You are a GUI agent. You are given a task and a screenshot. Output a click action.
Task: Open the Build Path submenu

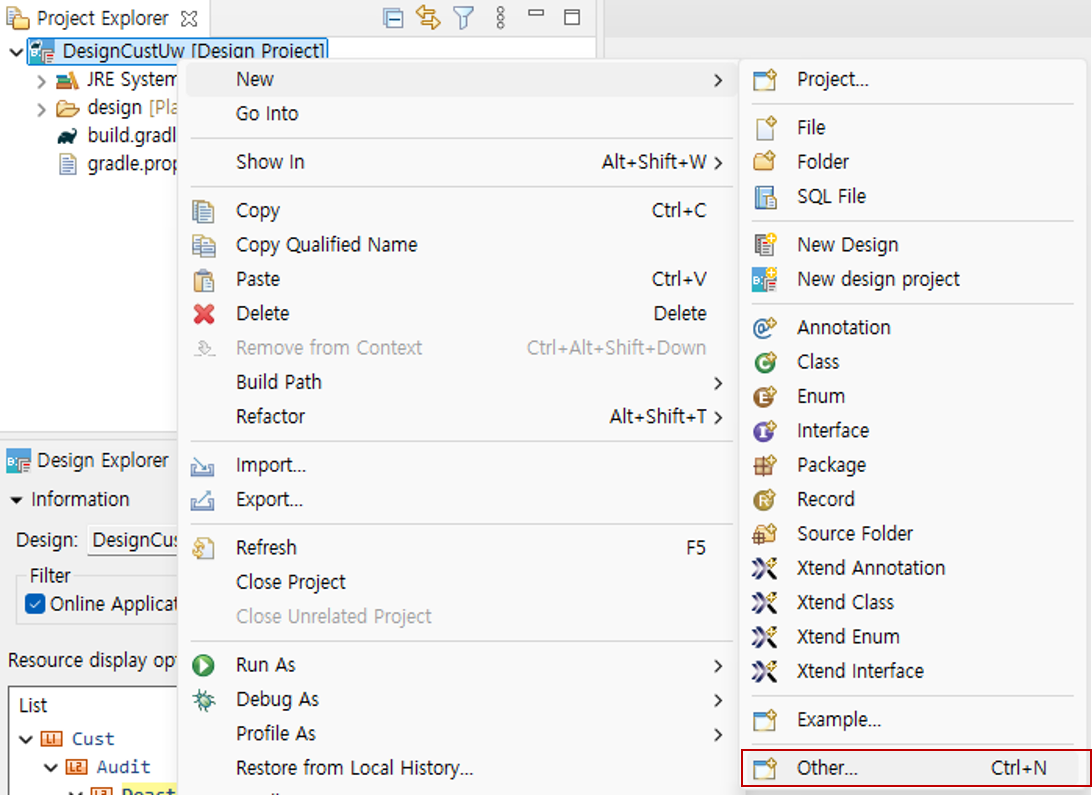(278, 382)
